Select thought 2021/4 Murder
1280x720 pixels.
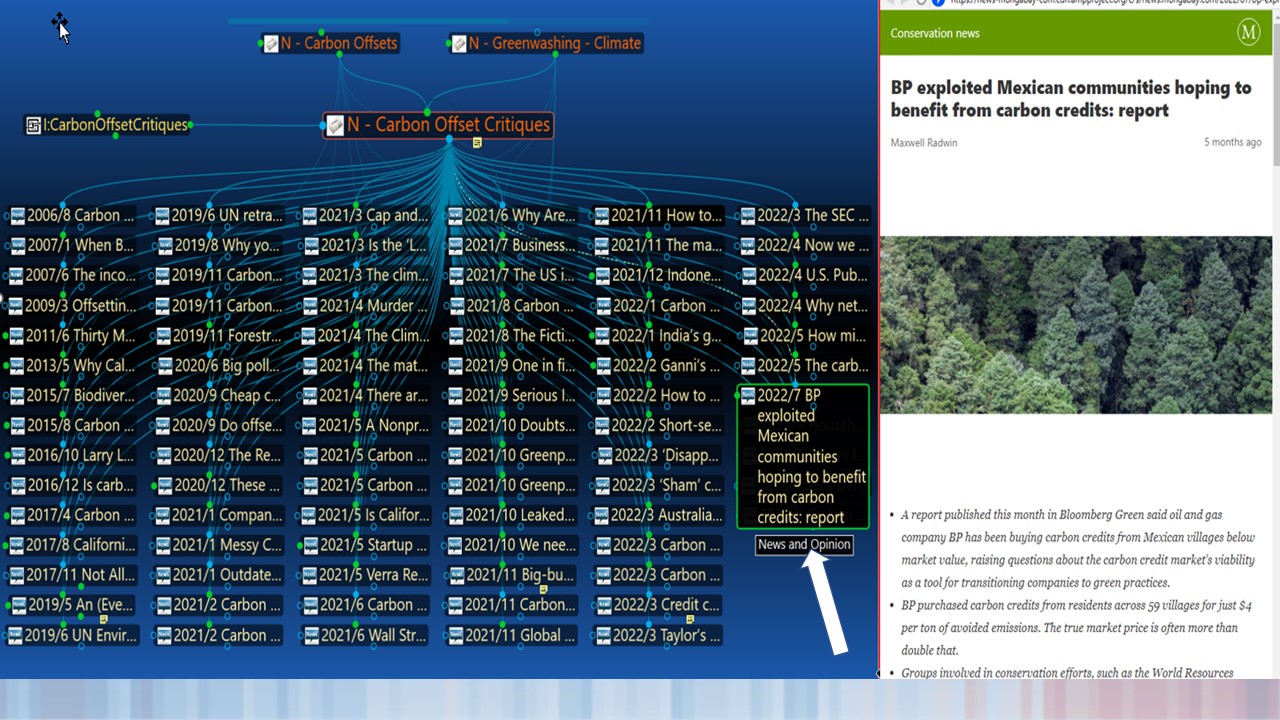(x=366, y=306)
